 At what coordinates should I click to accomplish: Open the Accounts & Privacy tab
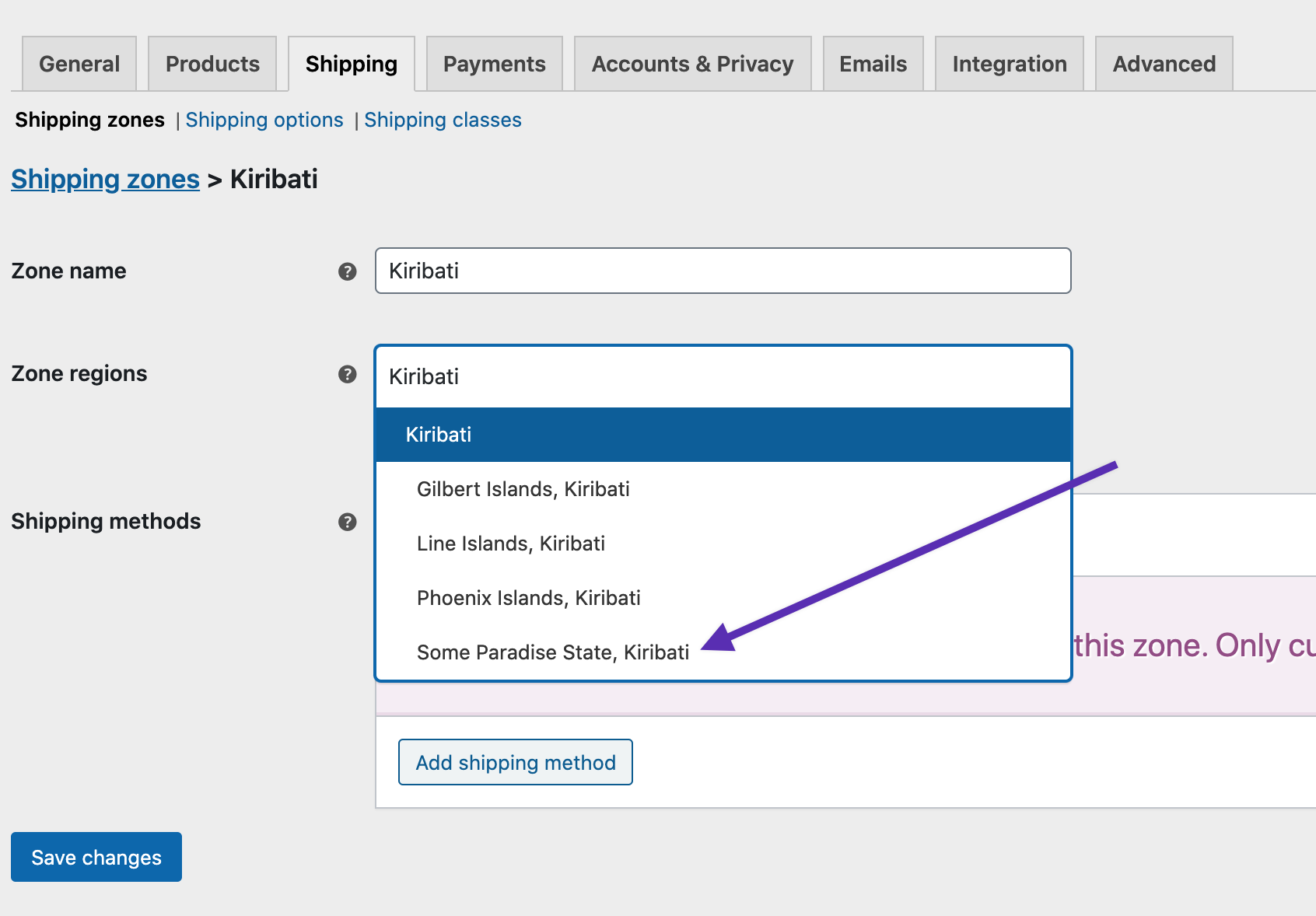click(x=691, y=64)
